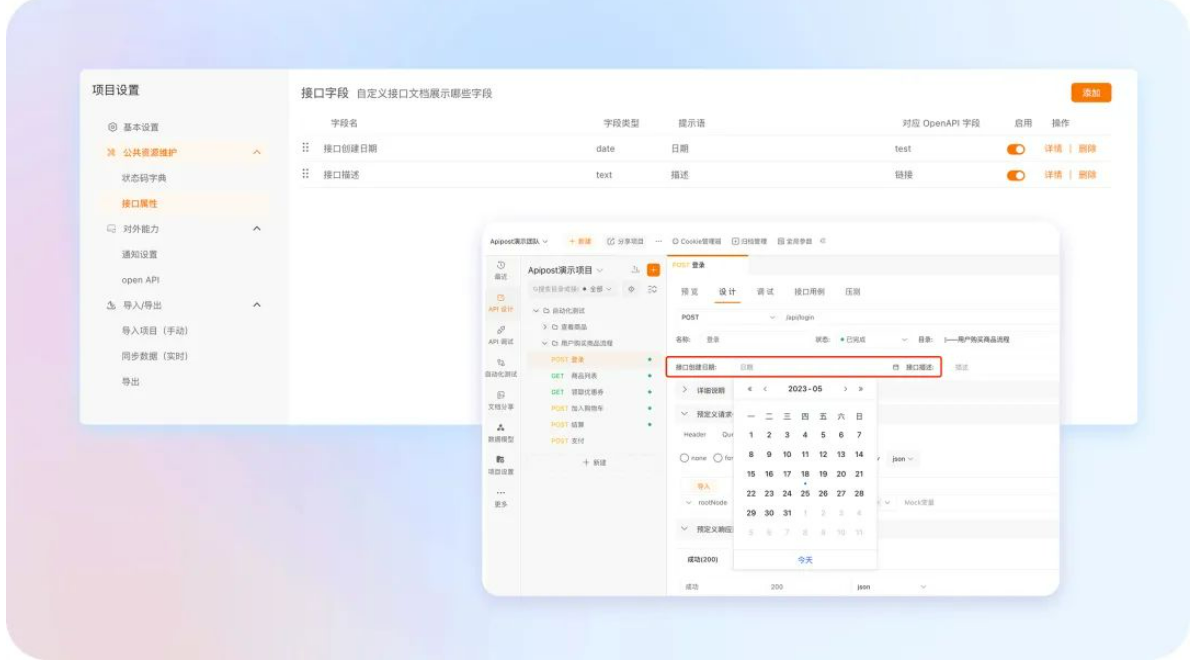
Task: Switch to the 预览 tab
Action: coord(690,292)
